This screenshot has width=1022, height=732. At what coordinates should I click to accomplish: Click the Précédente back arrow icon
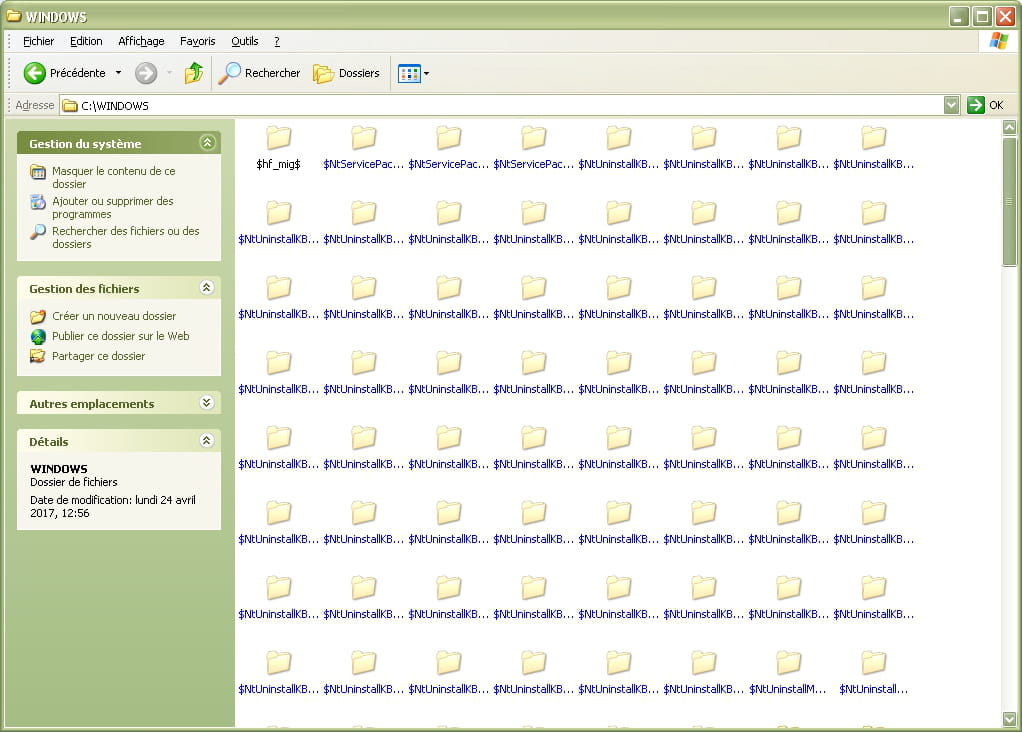pos(35,73)
